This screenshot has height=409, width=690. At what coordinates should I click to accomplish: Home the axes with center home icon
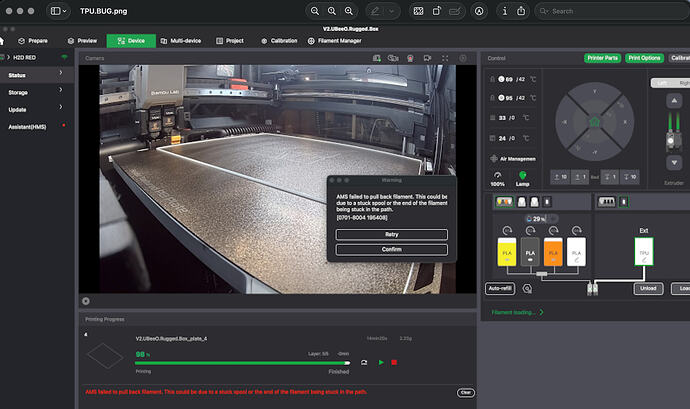[x=595, y=122]
